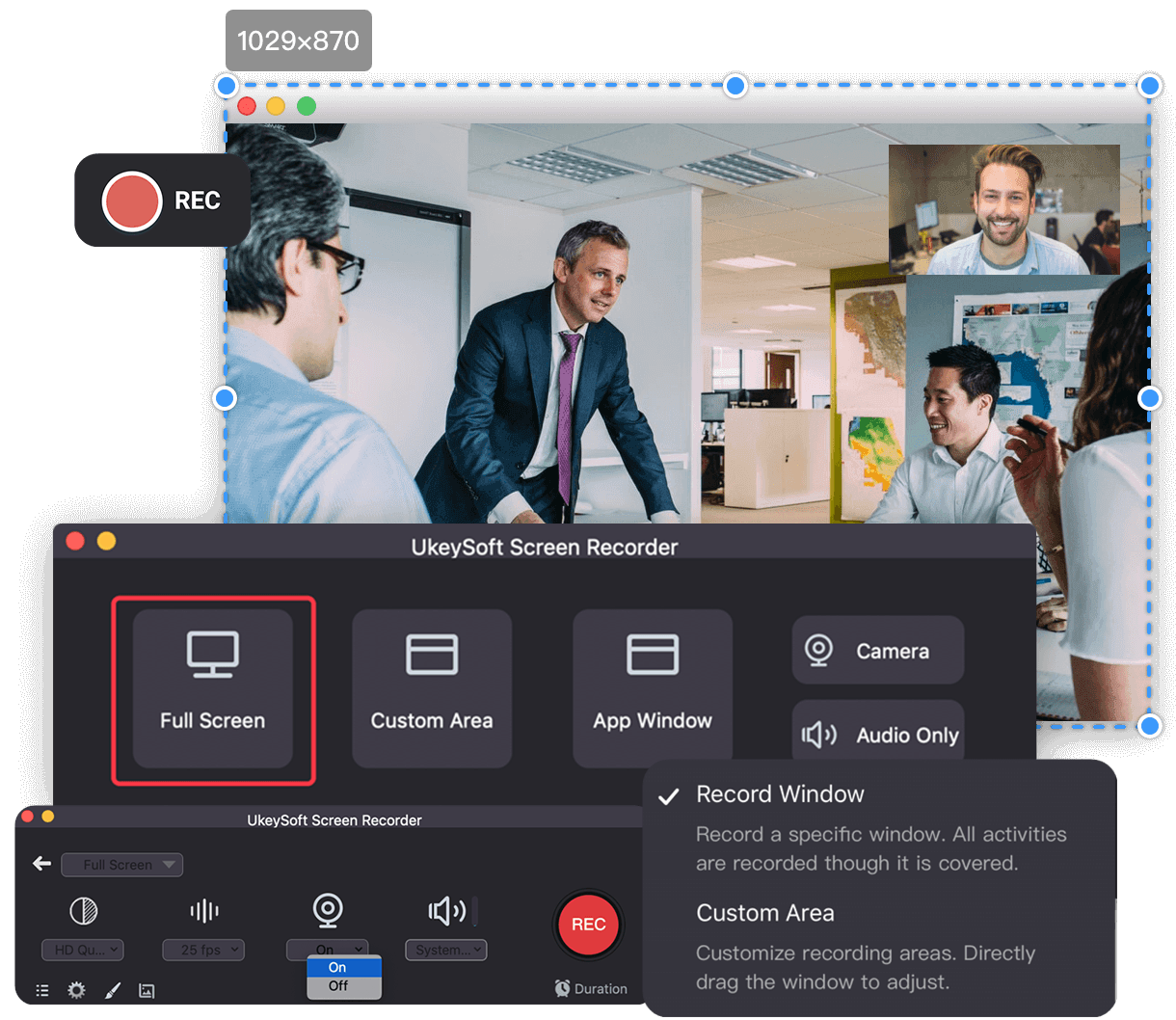This screenshot has width=1176, height=1020.
Task: Click green maximize button of captured window
Action: [307, 106]
